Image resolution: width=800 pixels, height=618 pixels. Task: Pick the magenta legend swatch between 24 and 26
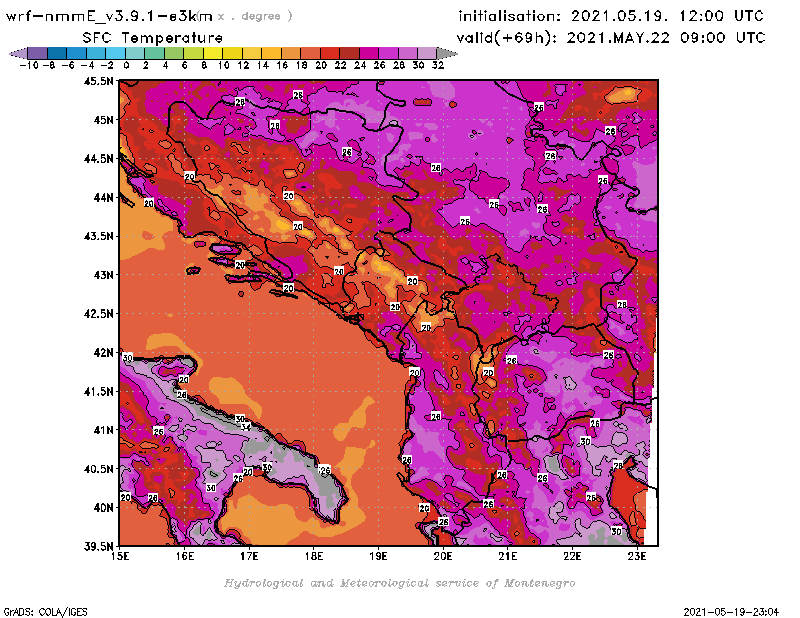[x=368, y=53]
